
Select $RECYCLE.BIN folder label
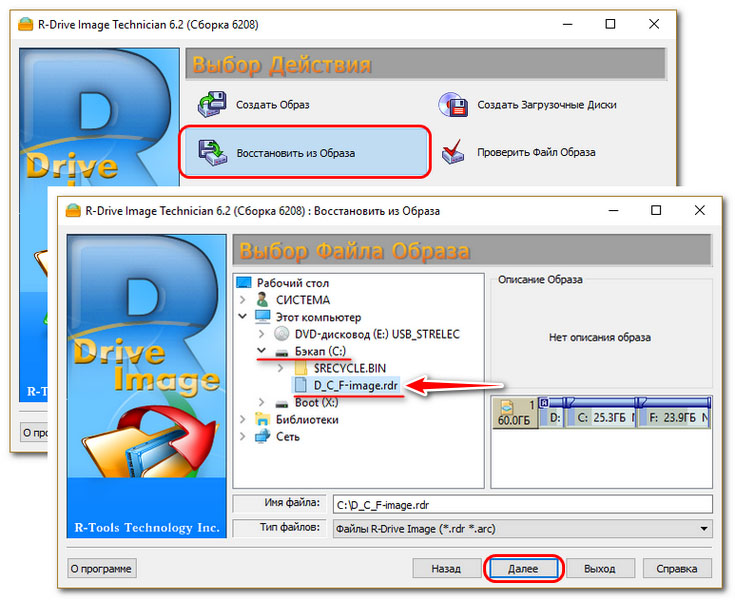click(350, 368)
